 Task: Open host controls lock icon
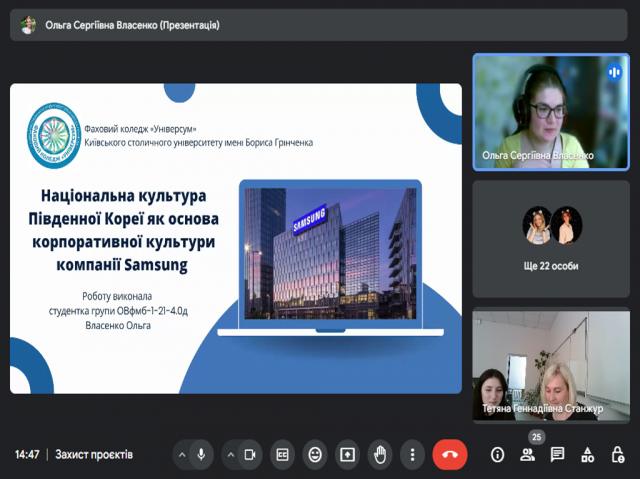[x=618, y=455]
